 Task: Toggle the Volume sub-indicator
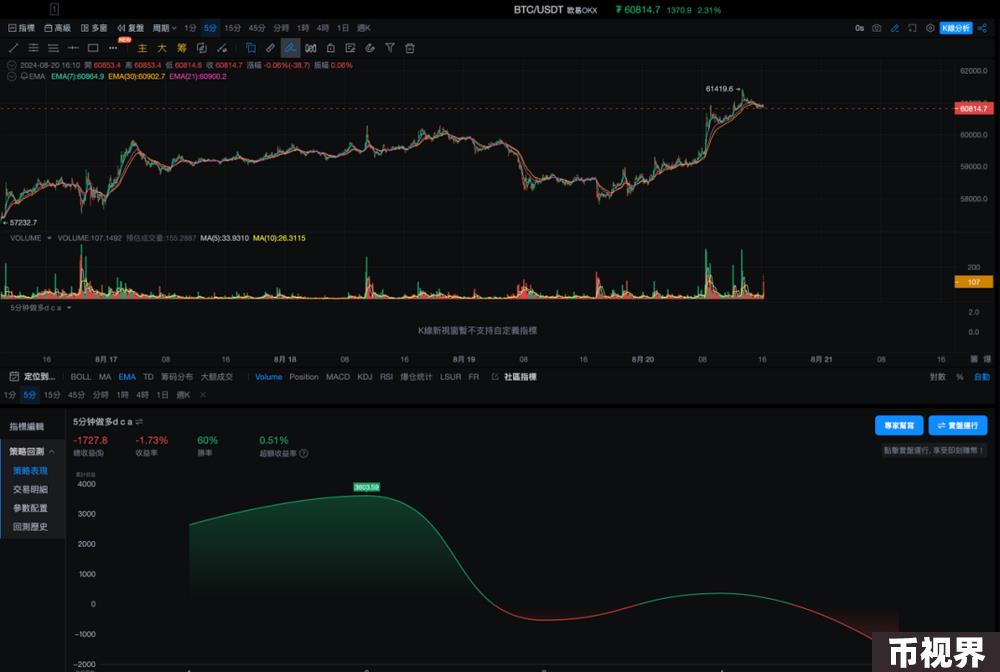pos(268,377)
